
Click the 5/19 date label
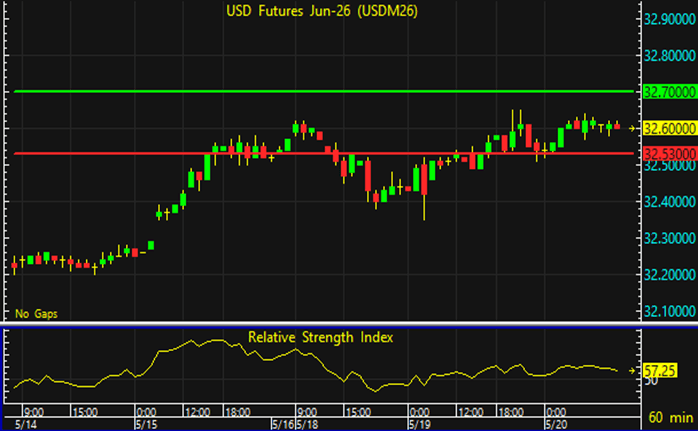(419, 424)
